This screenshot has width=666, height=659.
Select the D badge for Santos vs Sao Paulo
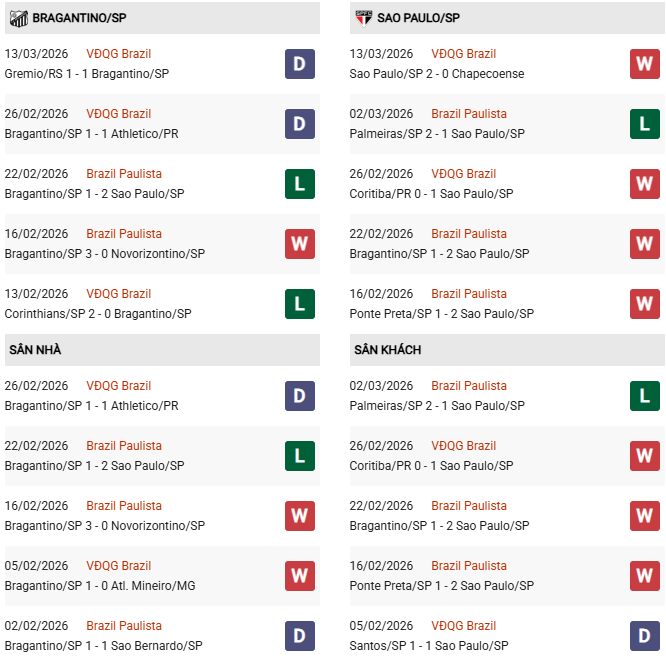click(644, 636)
